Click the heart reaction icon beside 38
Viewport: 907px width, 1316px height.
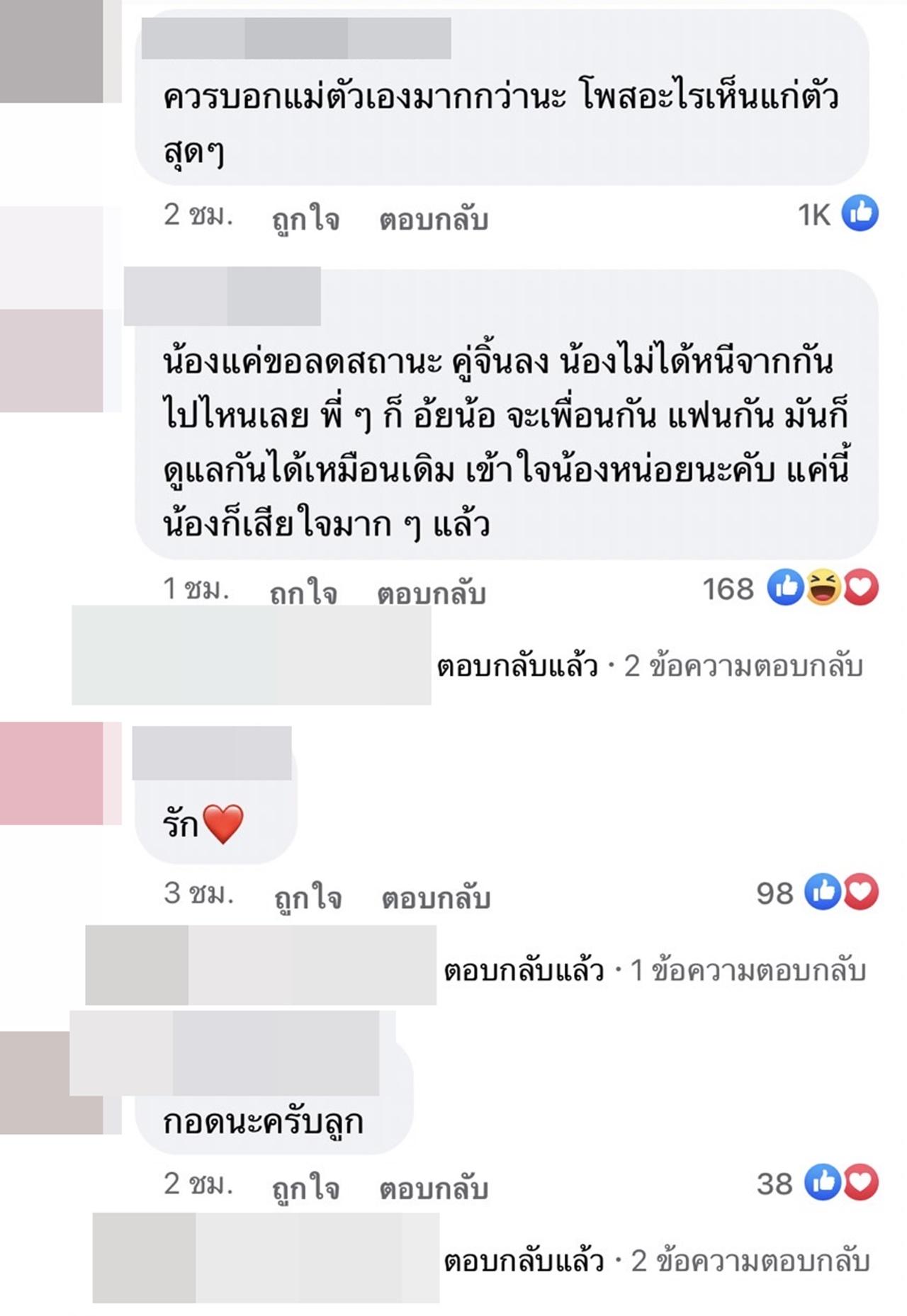pos(860,1182)
